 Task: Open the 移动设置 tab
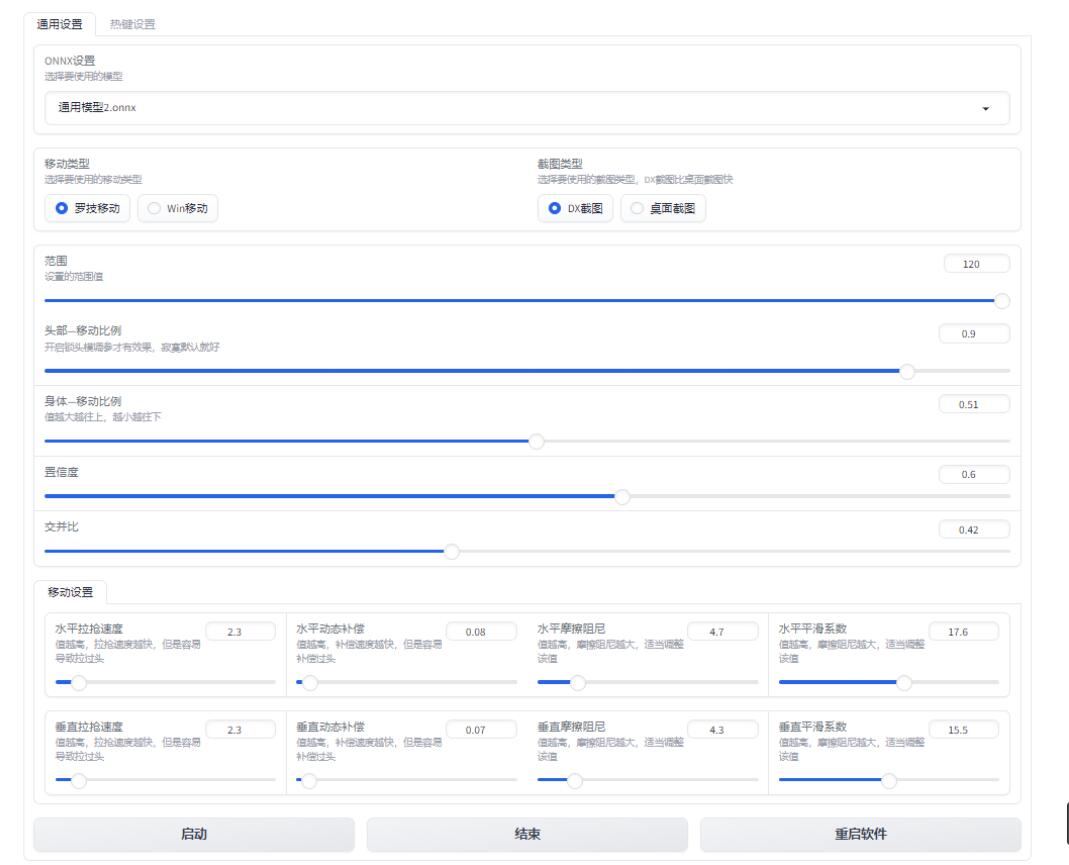pos(71,592)
